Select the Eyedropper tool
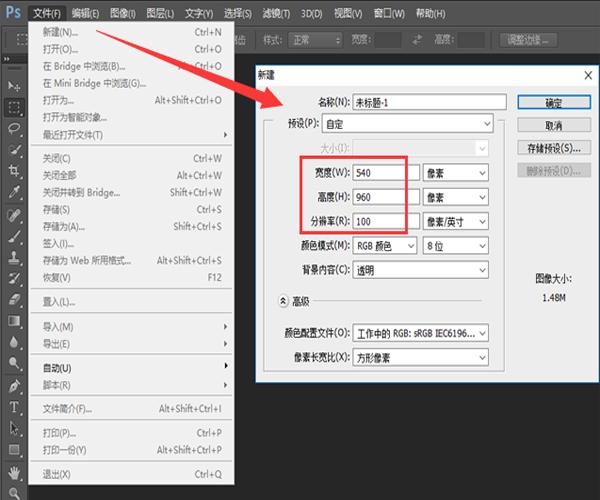Image resolution: width=600 pixels, height=500 pixels. (x=15, y=193)
